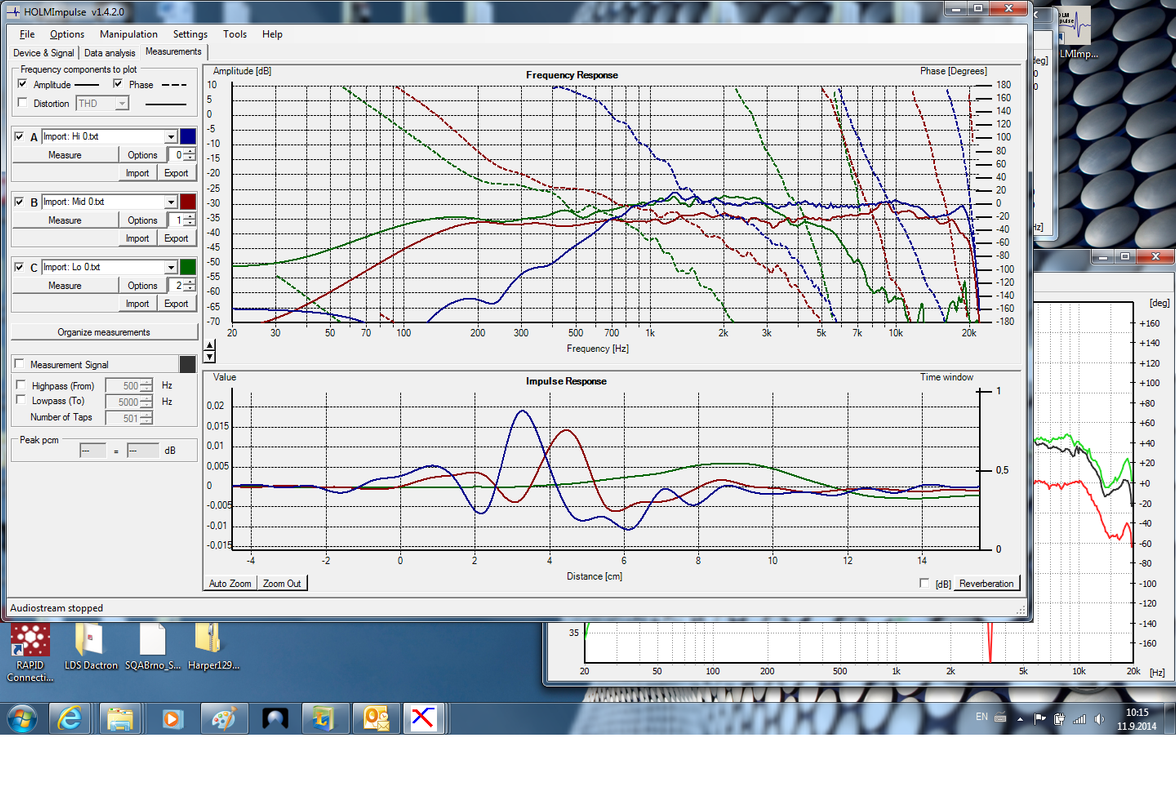Open Windows Explorer from the taskbar
This screenshot has height=800, width=1176.
[x=120, y=719]
